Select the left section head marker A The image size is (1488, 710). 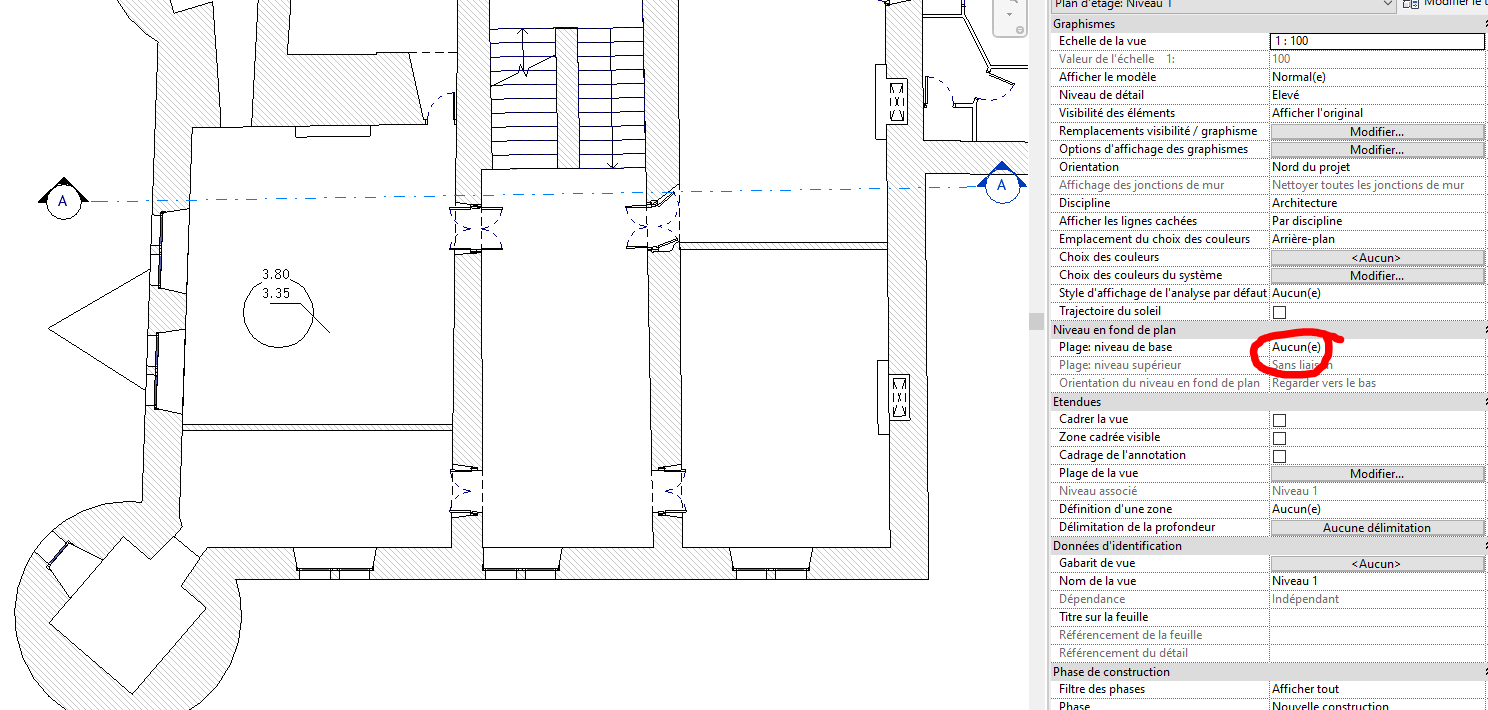[63, 198]
